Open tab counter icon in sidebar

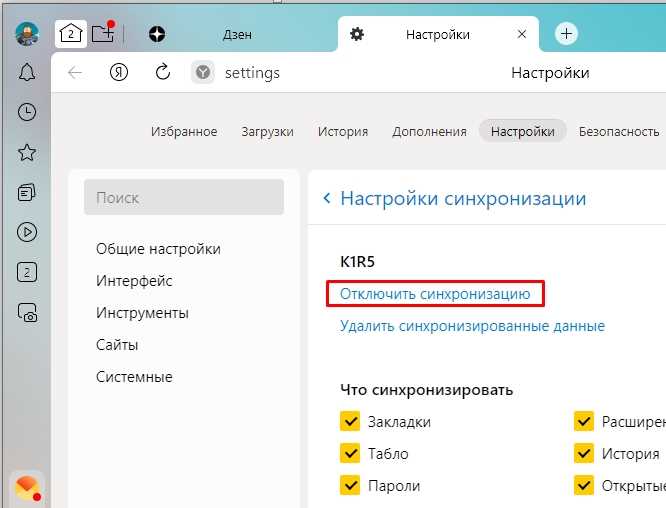(27, 272)
